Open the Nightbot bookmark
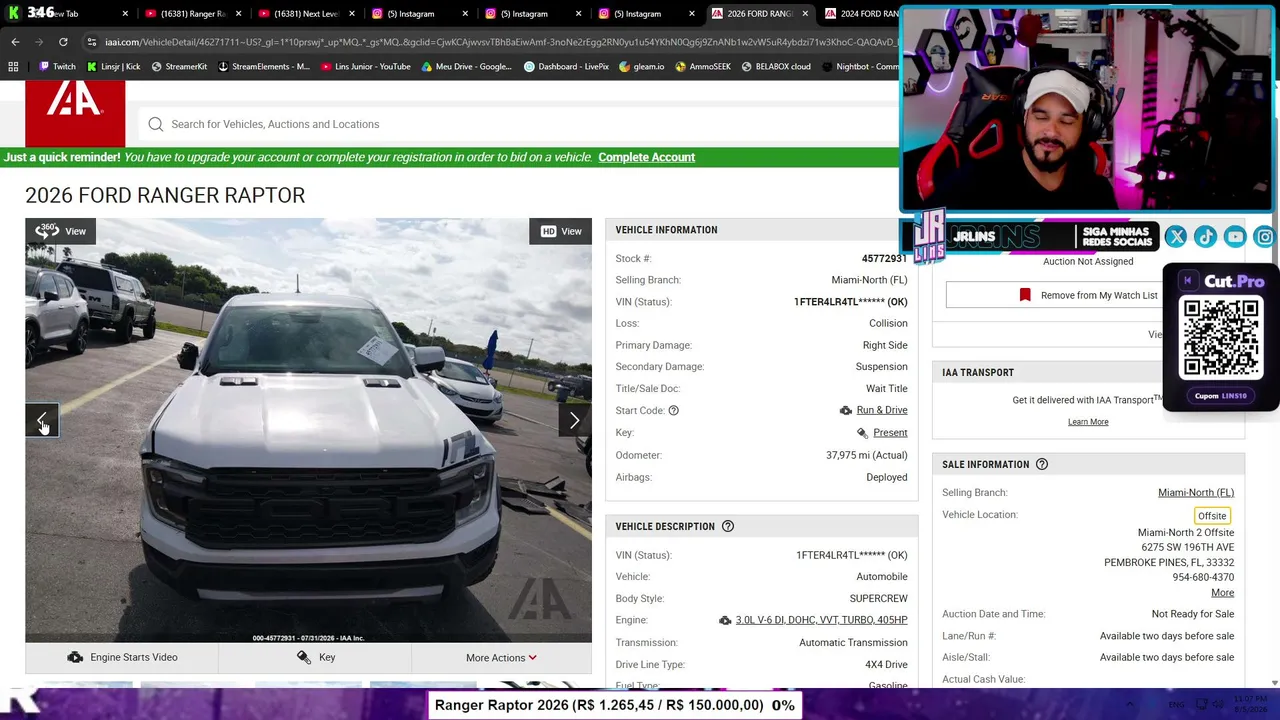1280x720 pixels. (x=859, y=67)
